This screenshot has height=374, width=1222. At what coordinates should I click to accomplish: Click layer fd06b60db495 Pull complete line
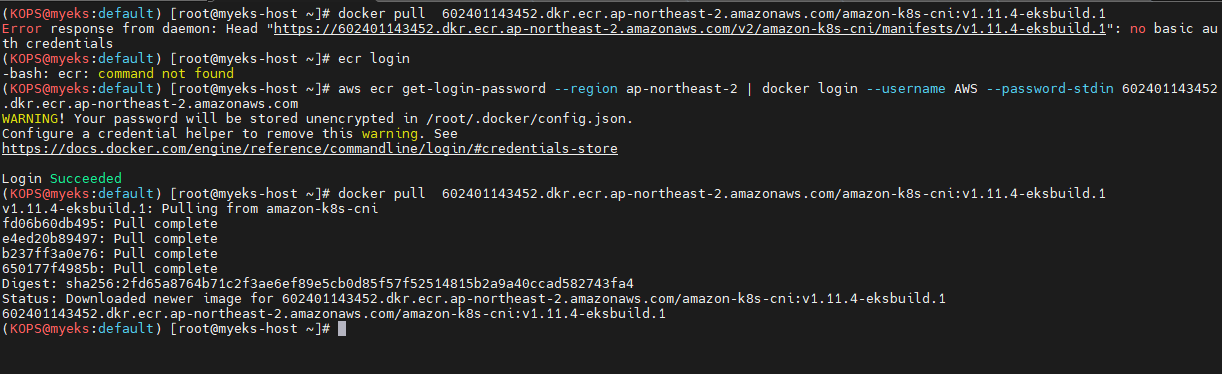click(110, 223)
